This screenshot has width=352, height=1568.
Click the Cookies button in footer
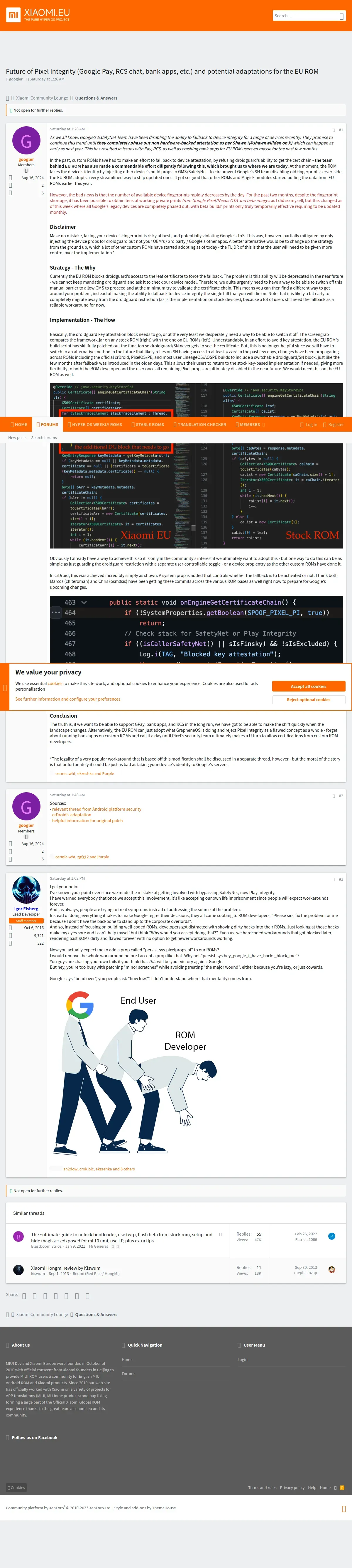click(16, 1487)
